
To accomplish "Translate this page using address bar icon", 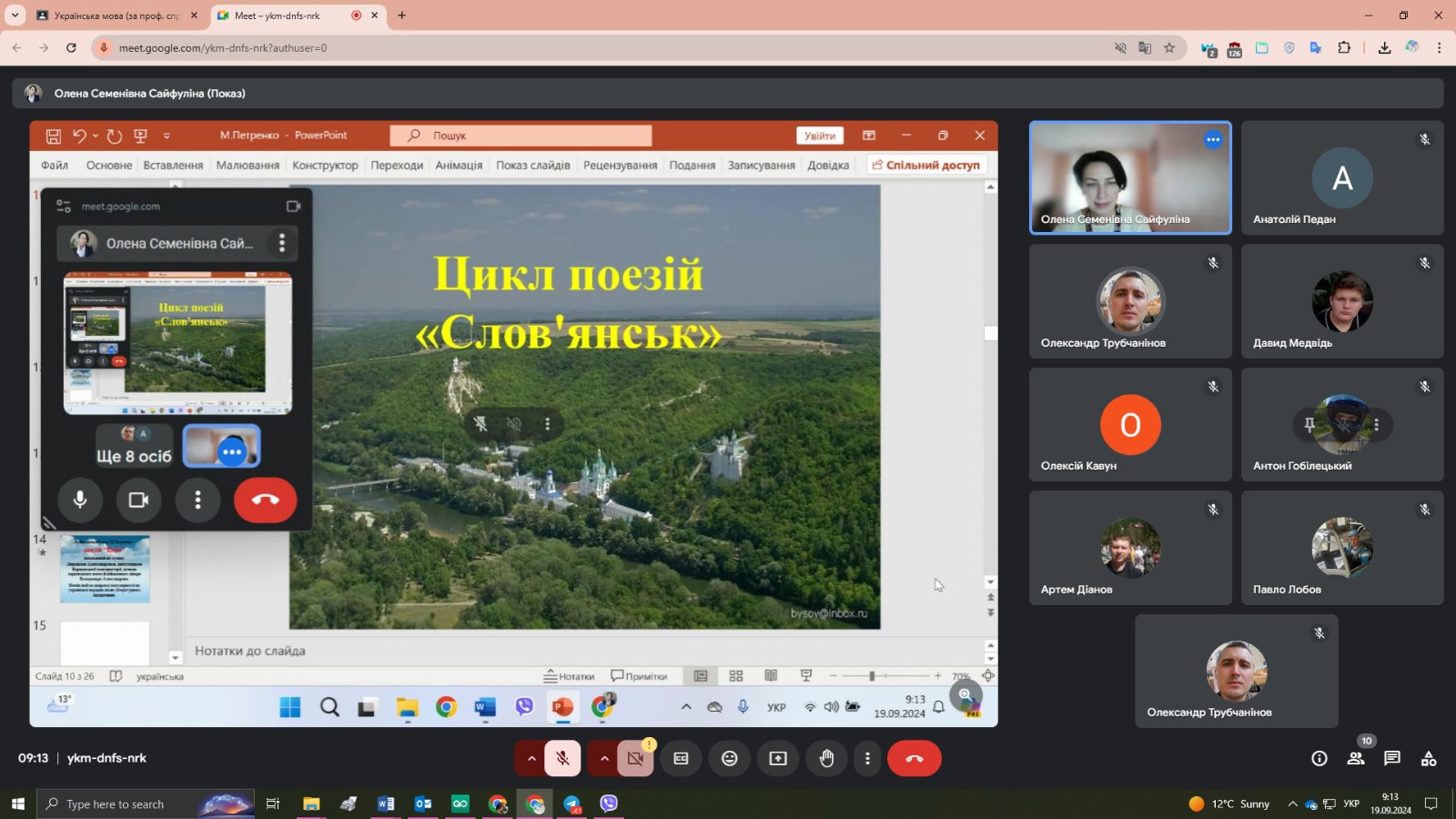I will point(1145,47).
